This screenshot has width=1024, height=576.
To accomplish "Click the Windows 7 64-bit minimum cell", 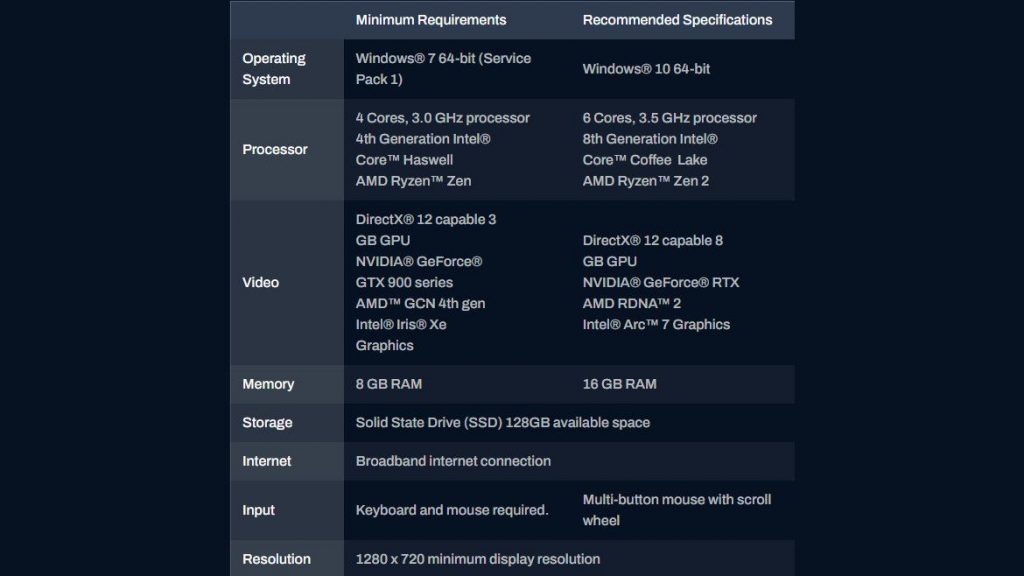I will (x=443, y=69).
